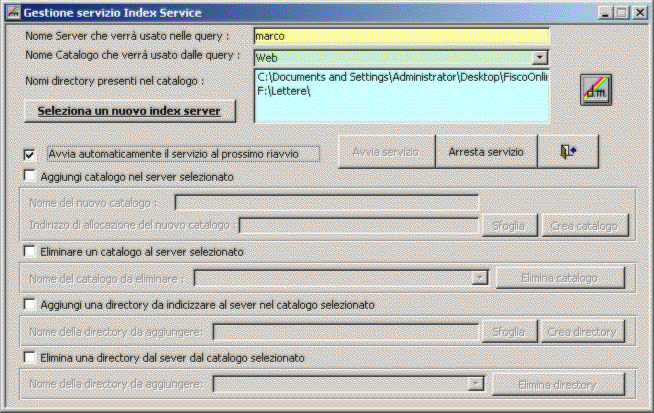654x413 pixels.
Task: Uncheck Avvia automaticamente il servizio checkbox
Action: pyautogui.click(x=30, y=155)
